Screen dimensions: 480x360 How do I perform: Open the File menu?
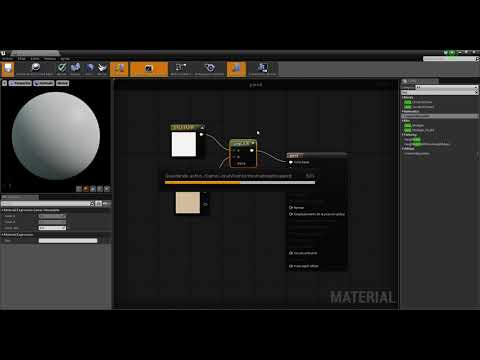coord(7,59)
